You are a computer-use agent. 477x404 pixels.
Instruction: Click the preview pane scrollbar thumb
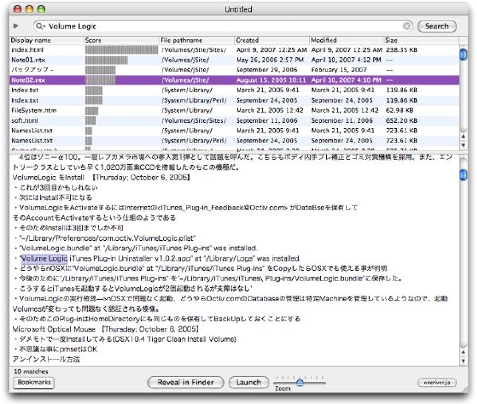coord(463,175)
